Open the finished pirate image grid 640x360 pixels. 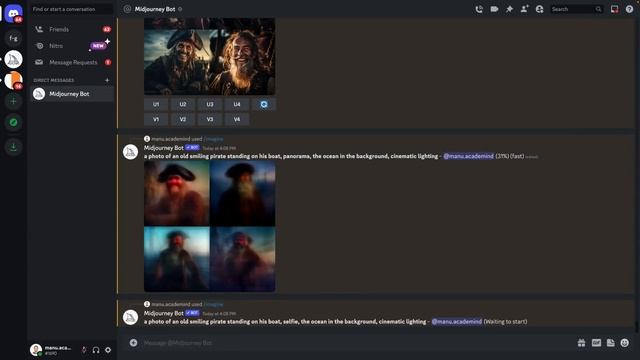209,56
